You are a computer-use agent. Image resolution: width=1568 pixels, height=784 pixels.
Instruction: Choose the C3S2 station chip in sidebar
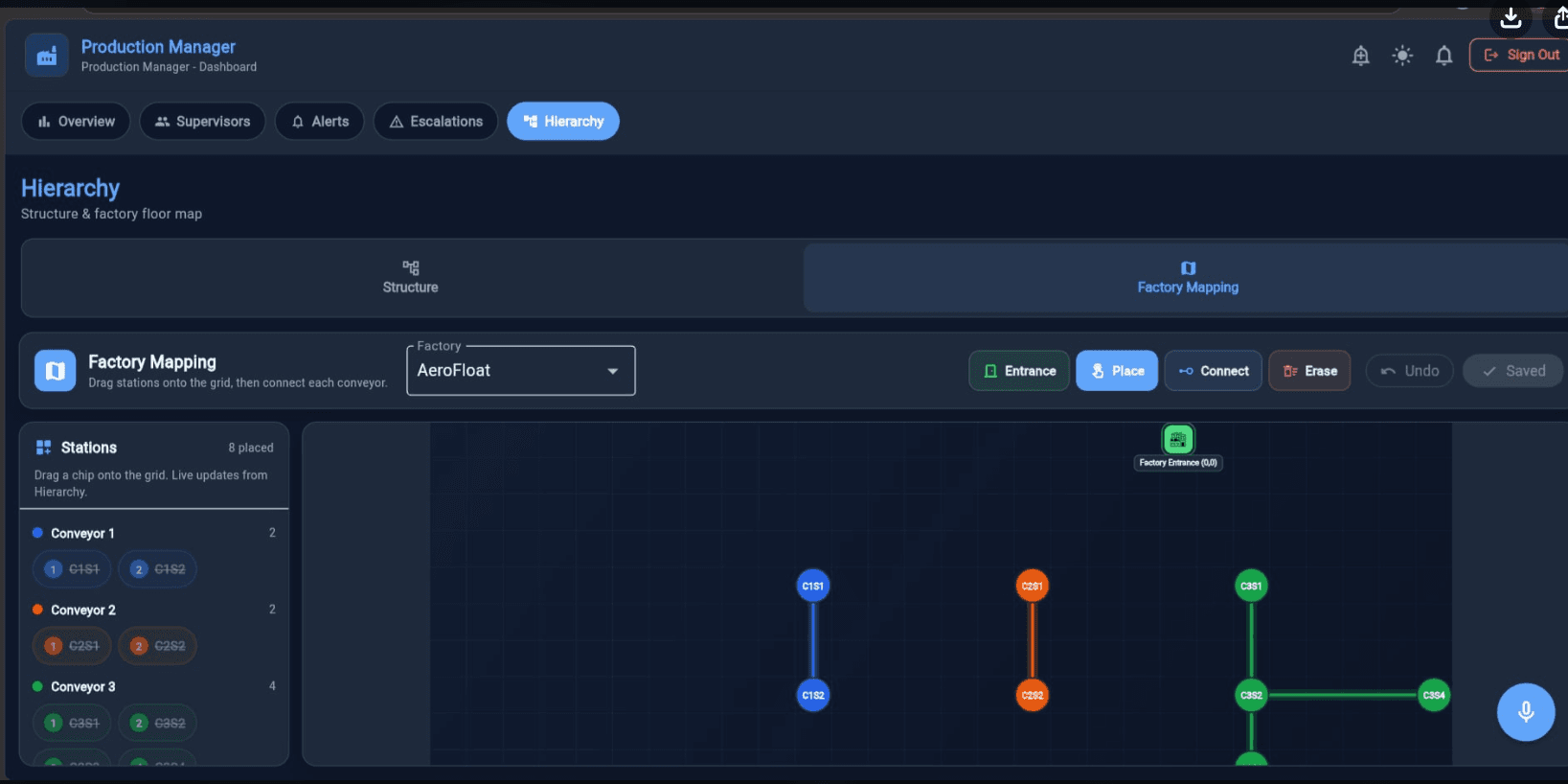158,723
